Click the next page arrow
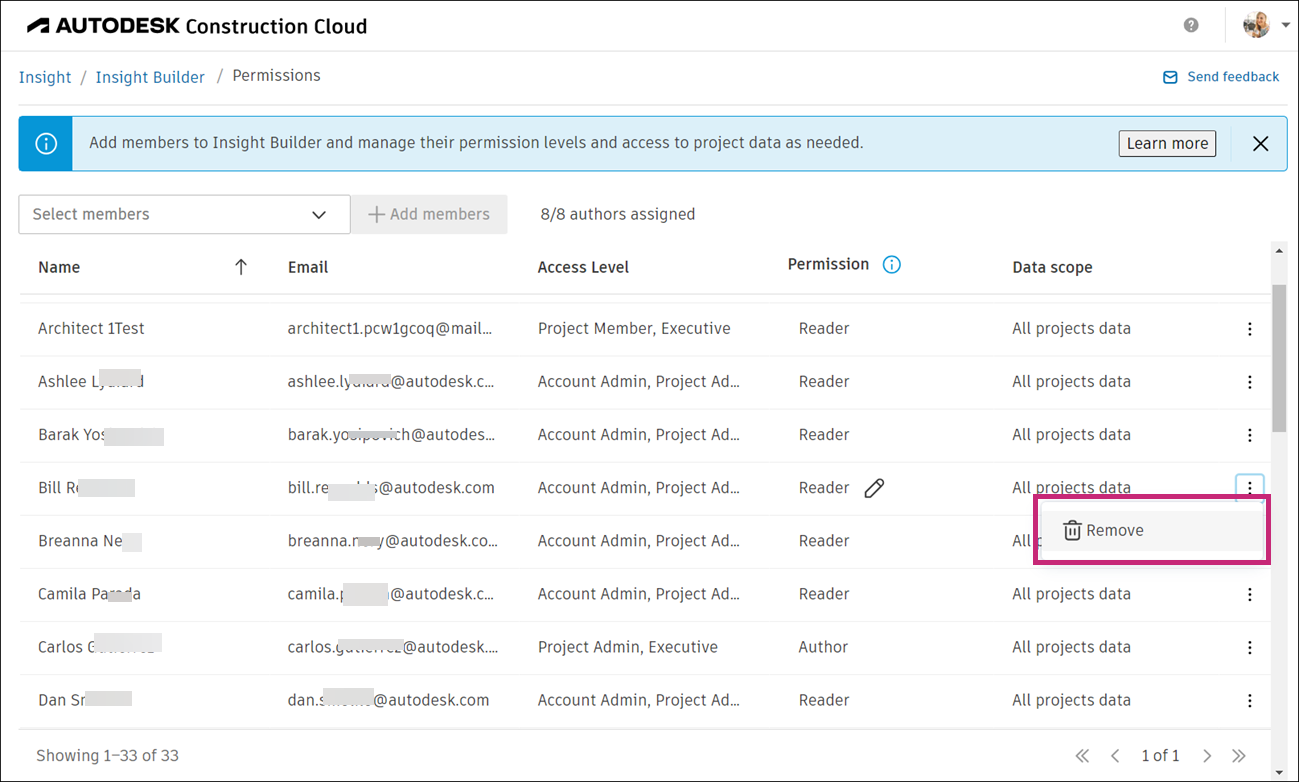This screenshot has height=782, width=1299. [1207, 756]
